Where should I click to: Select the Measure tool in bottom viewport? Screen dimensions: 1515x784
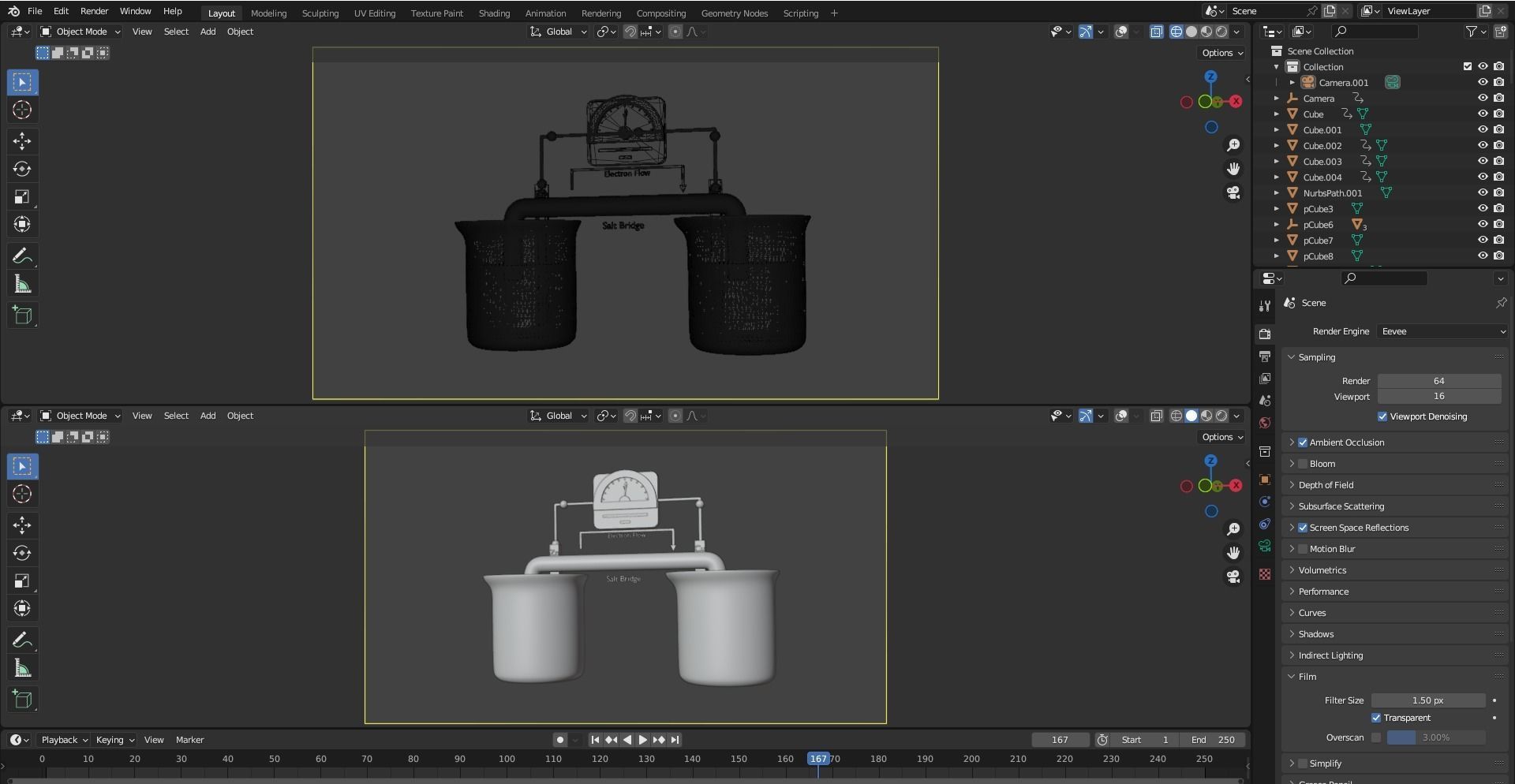(22, 668)
